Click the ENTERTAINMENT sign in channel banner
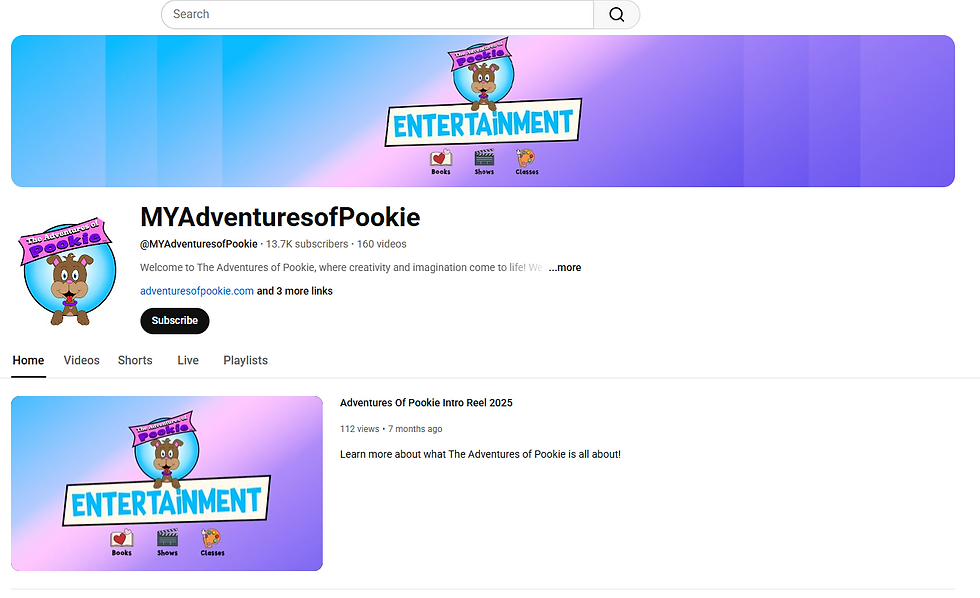Screen dimensions: 980x598 tap(483, 122)
